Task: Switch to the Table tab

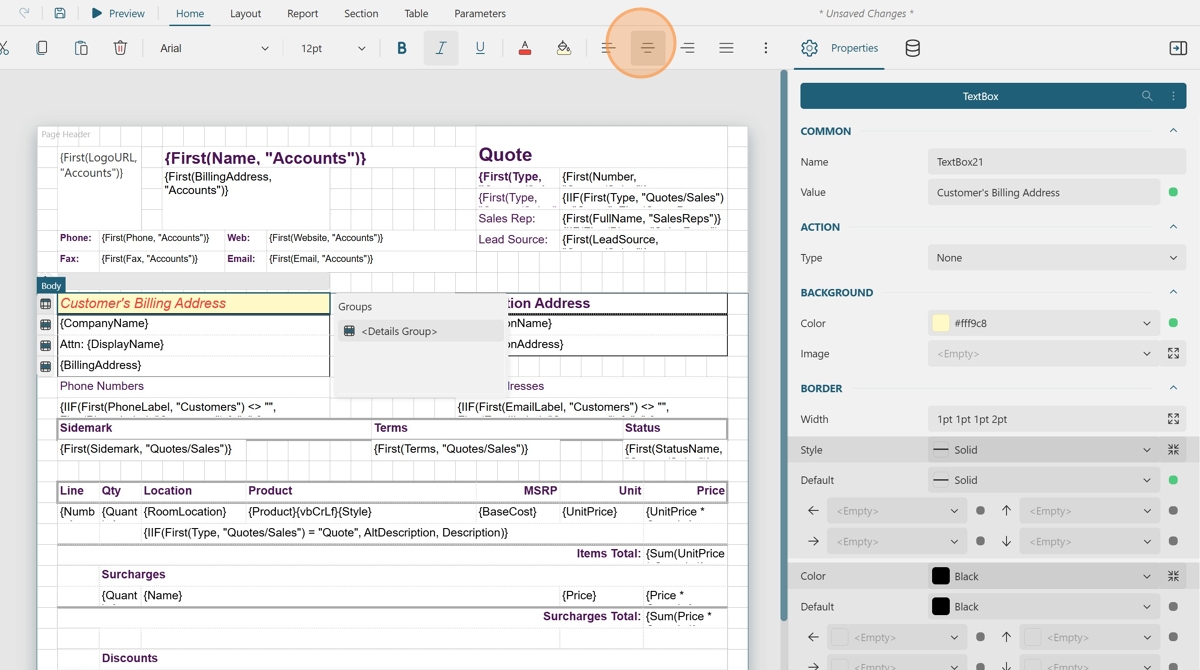Action: coord(416,13)
